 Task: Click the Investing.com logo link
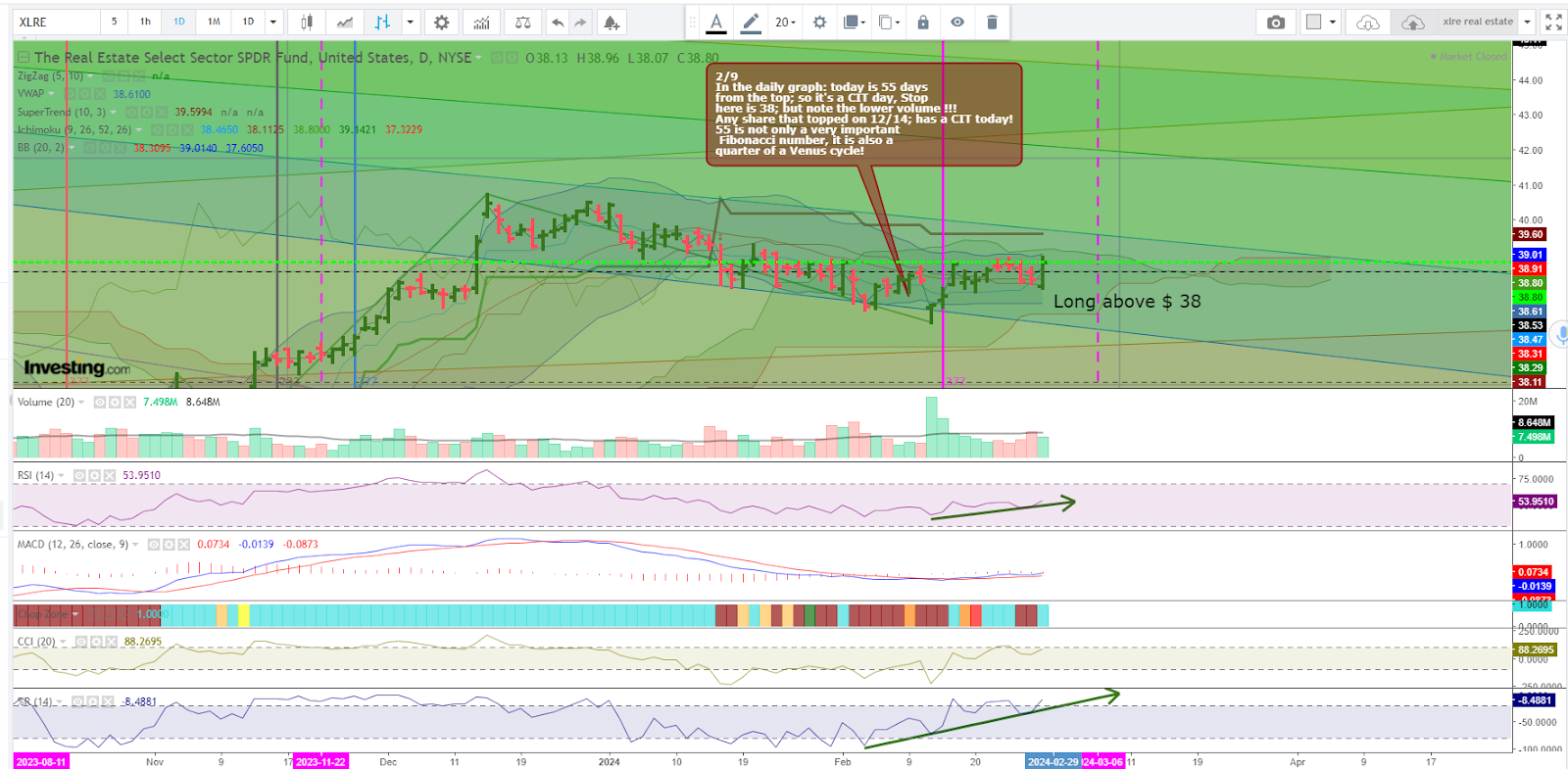click(76, 368)
